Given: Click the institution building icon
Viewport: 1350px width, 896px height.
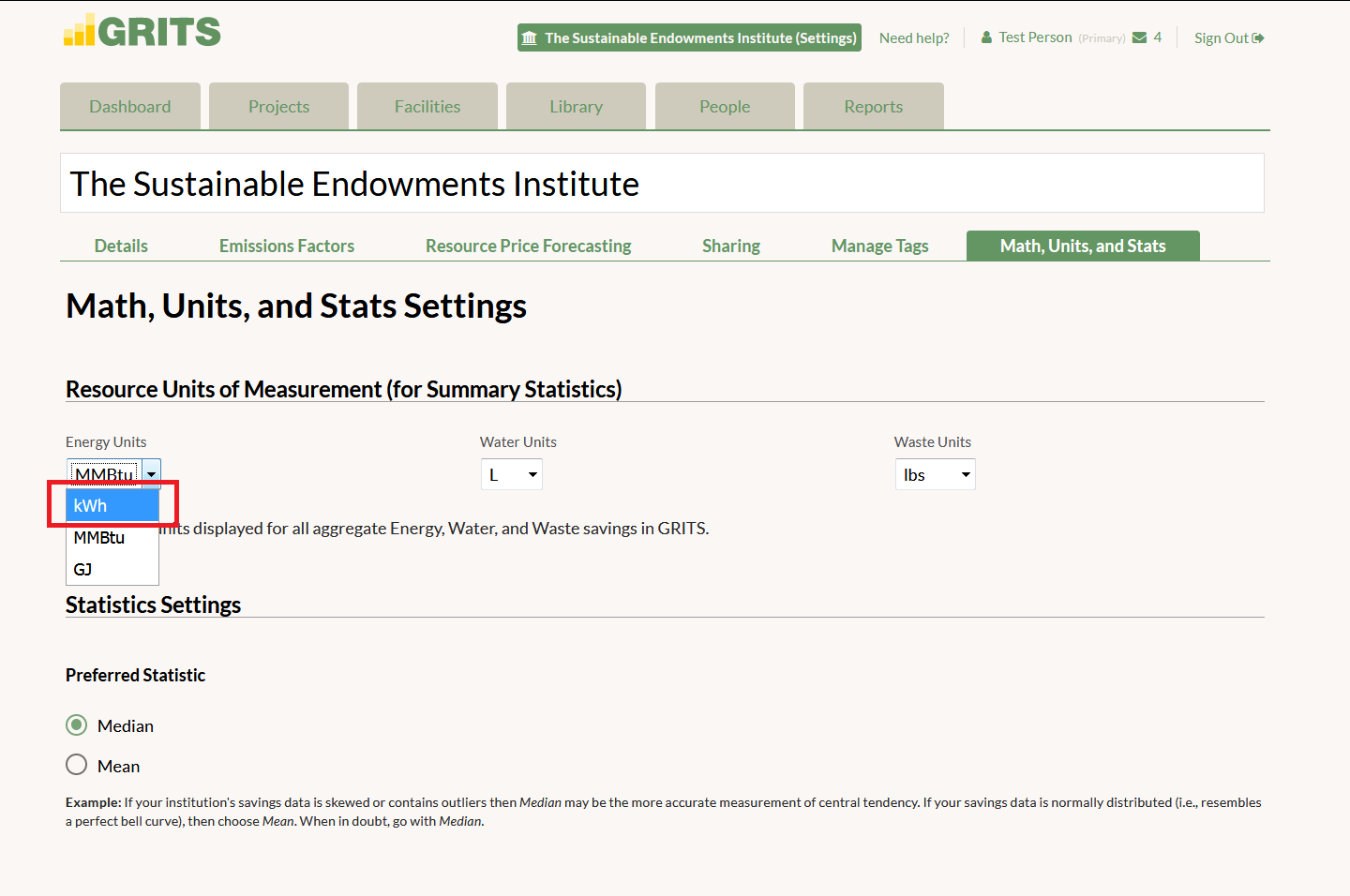Looking at the screenshot, I should (x=530, y=37).
